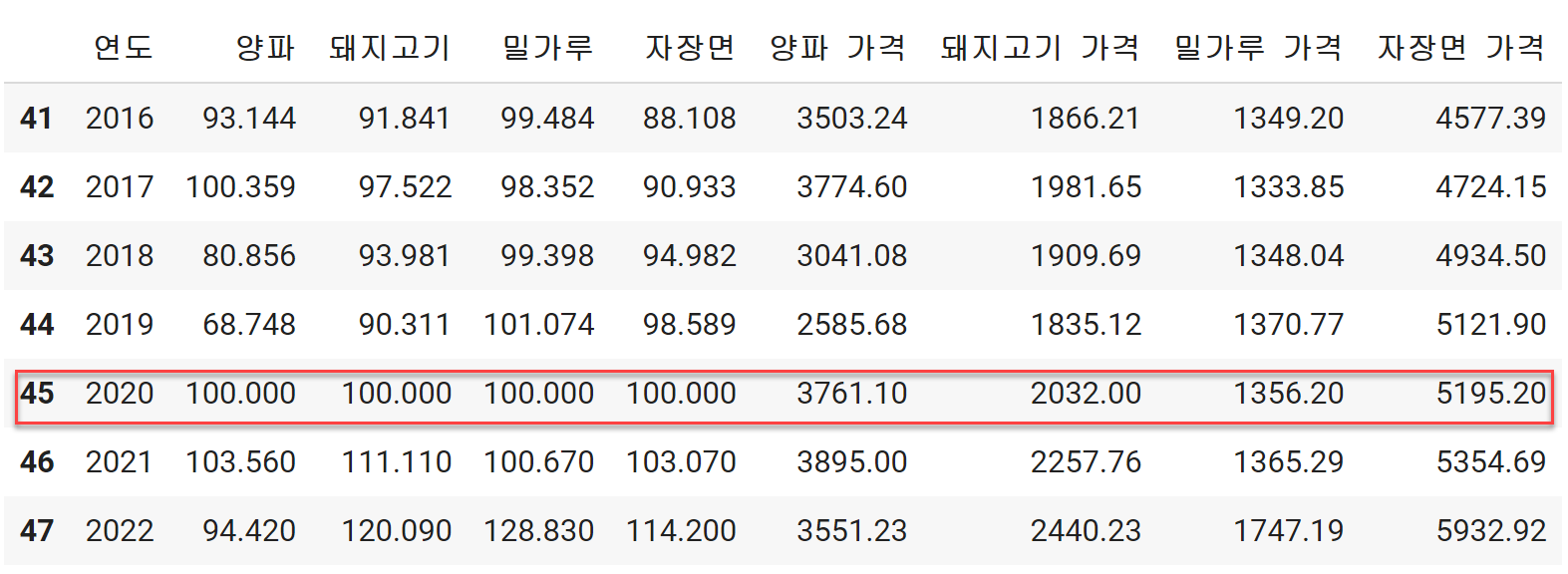1568x574 pixels.
Task: Click the year cell 2018
Action: tap(120, 256)
